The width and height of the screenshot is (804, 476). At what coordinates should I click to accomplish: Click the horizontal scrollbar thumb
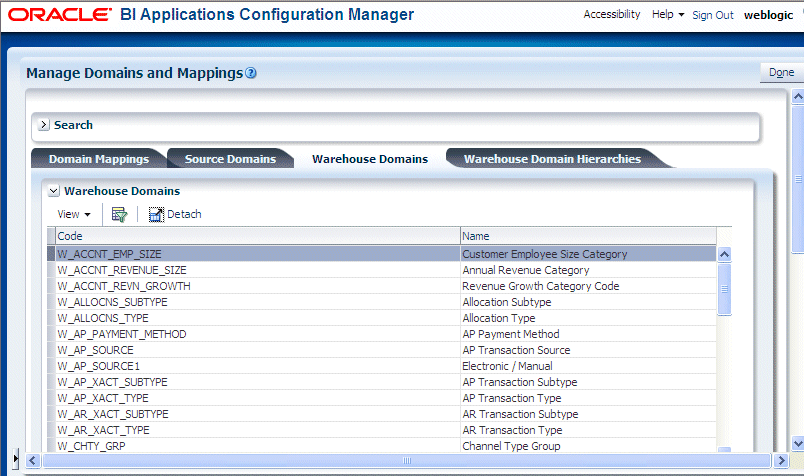point(407,461)
